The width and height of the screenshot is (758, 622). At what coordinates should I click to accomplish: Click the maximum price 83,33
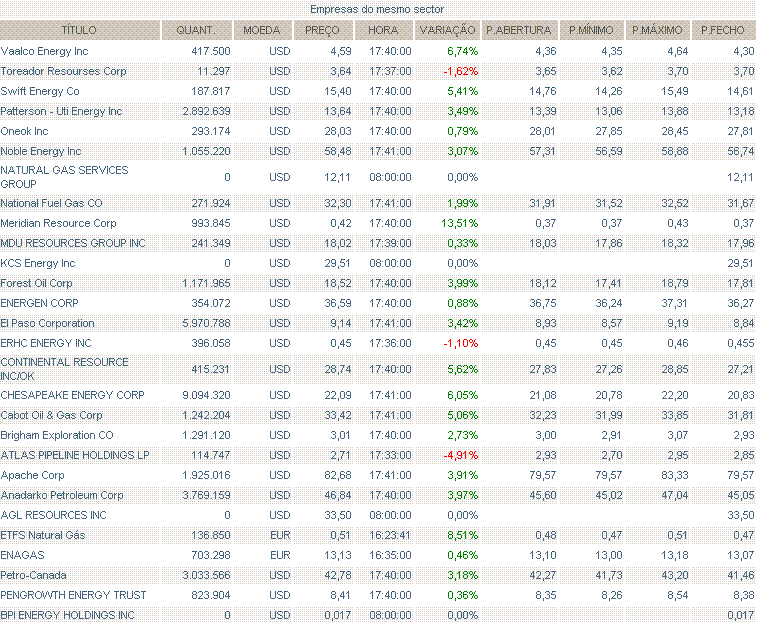point(675,476)
